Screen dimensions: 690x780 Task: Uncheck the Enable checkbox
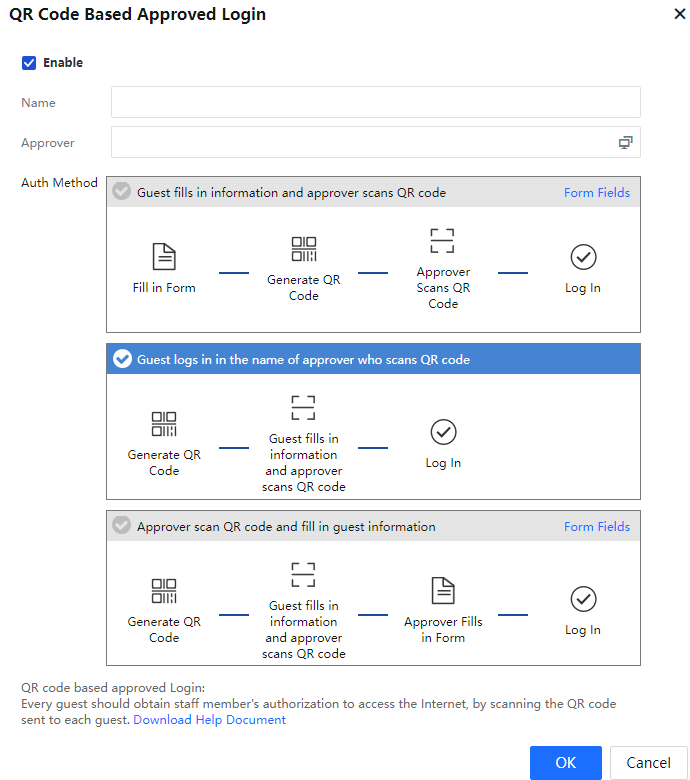click(x=29, y=63)
